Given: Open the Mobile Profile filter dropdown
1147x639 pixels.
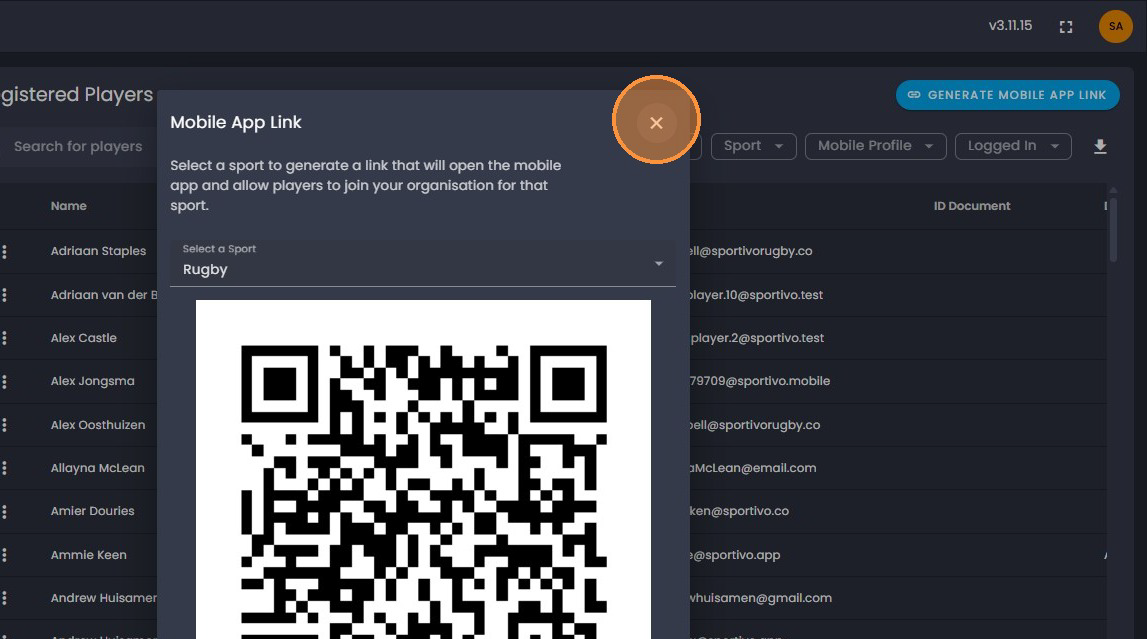Looking at the screenshot, I should pos(876,146).
